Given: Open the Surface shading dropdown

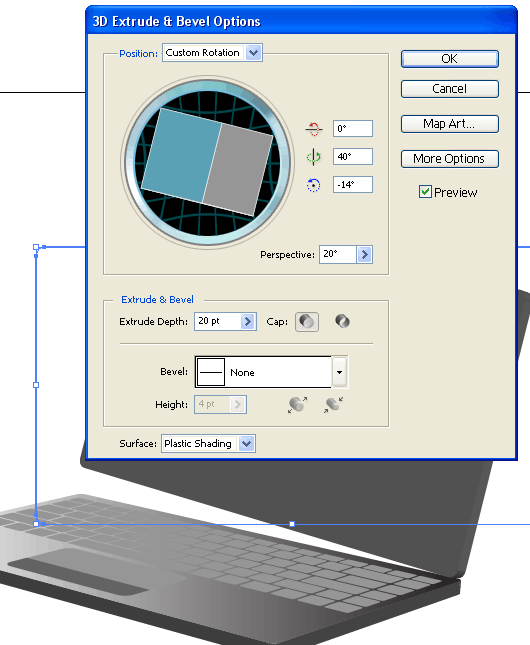Looking at the screenshot, I should [246, 443].
